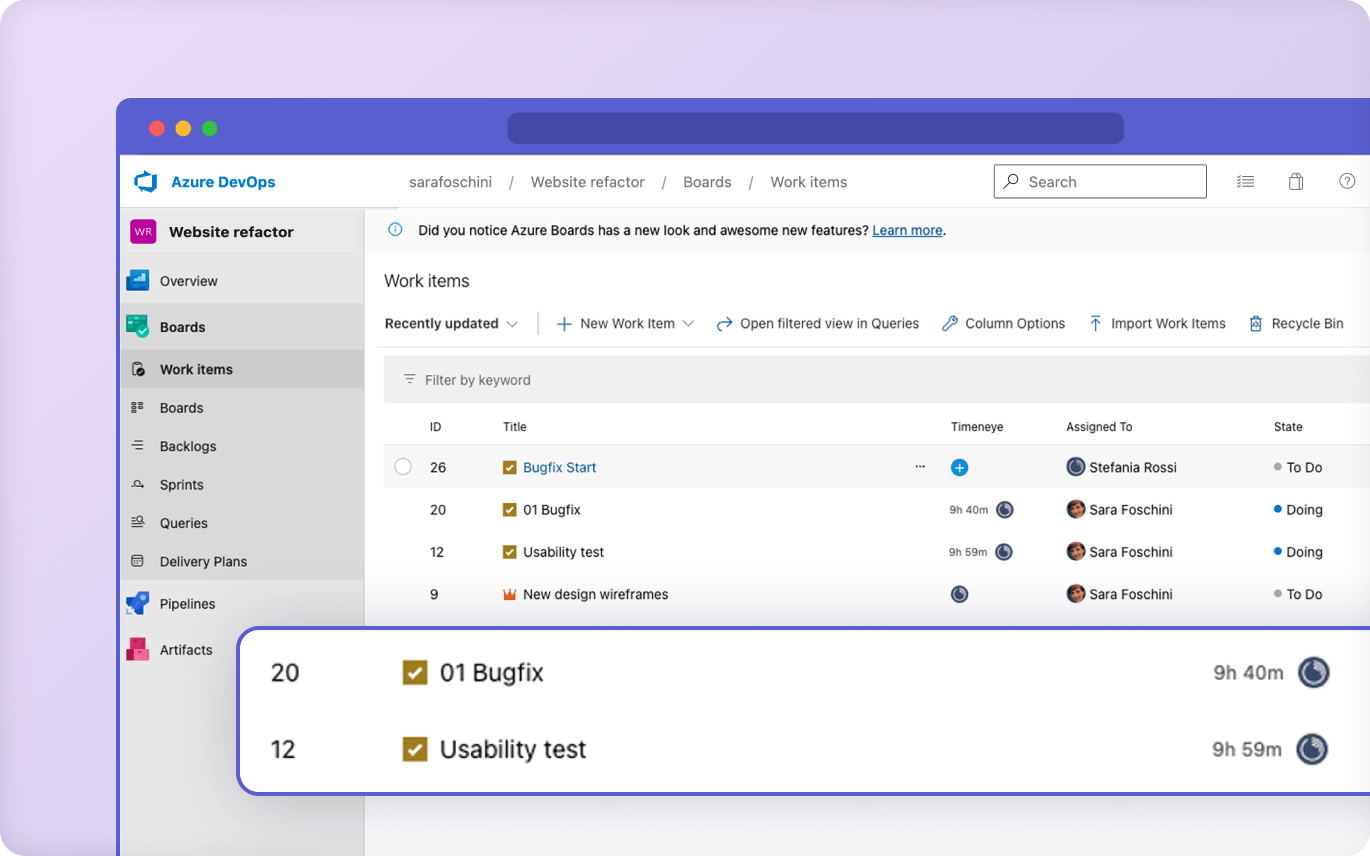
Task: Expand the Recently updated dropdown
Action: click(x=451, y=324)
